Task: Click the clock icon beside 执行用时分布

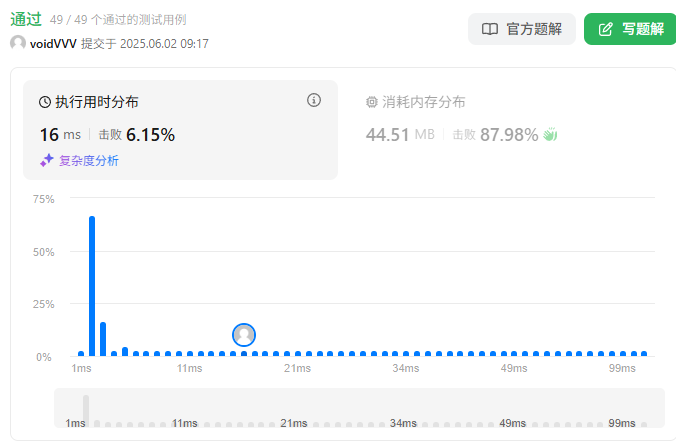Action: click(45, 102)
